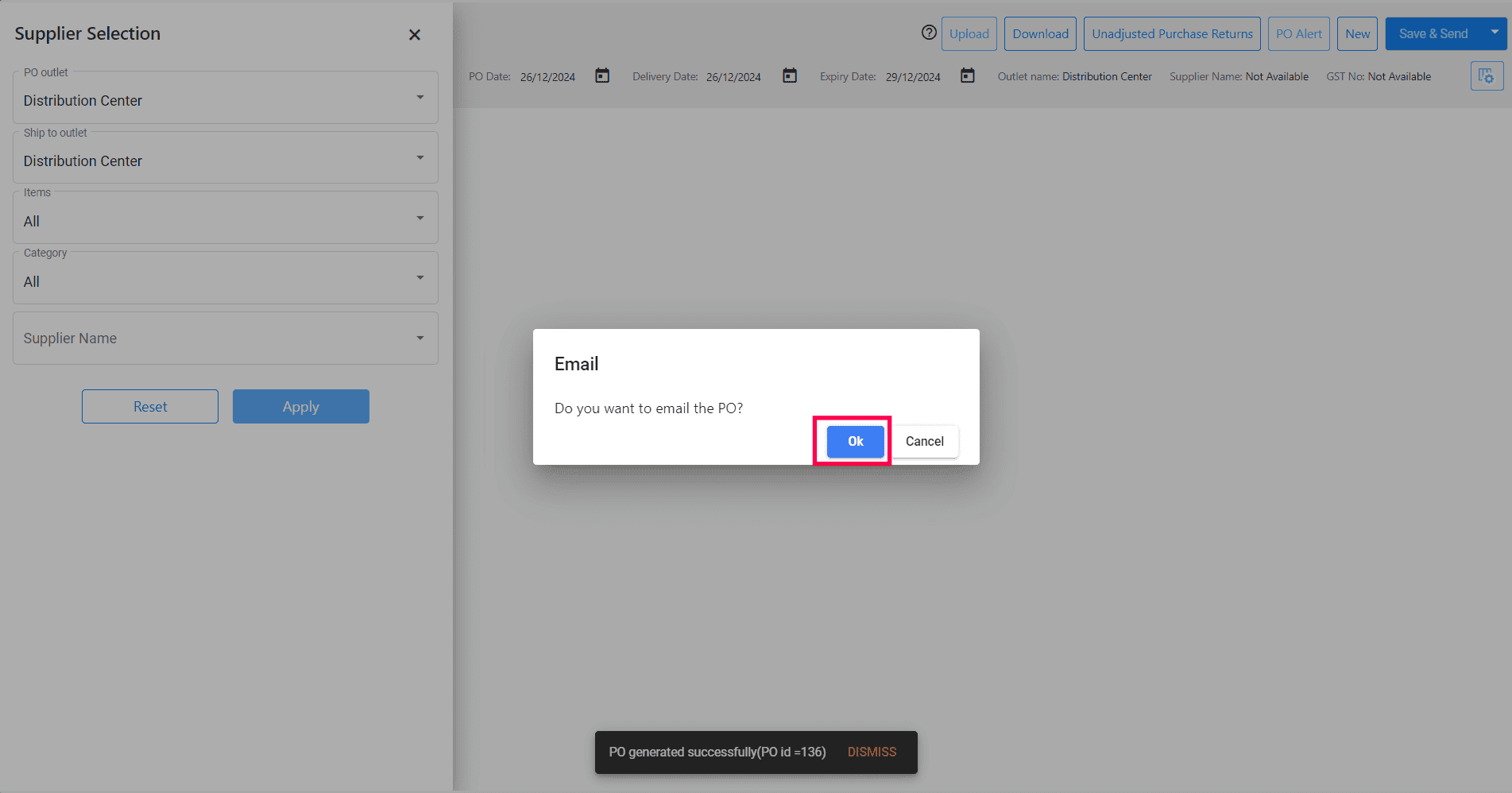
Task: Open the help question mark icon
Action: pyautogui.click(x=929, y=33)
